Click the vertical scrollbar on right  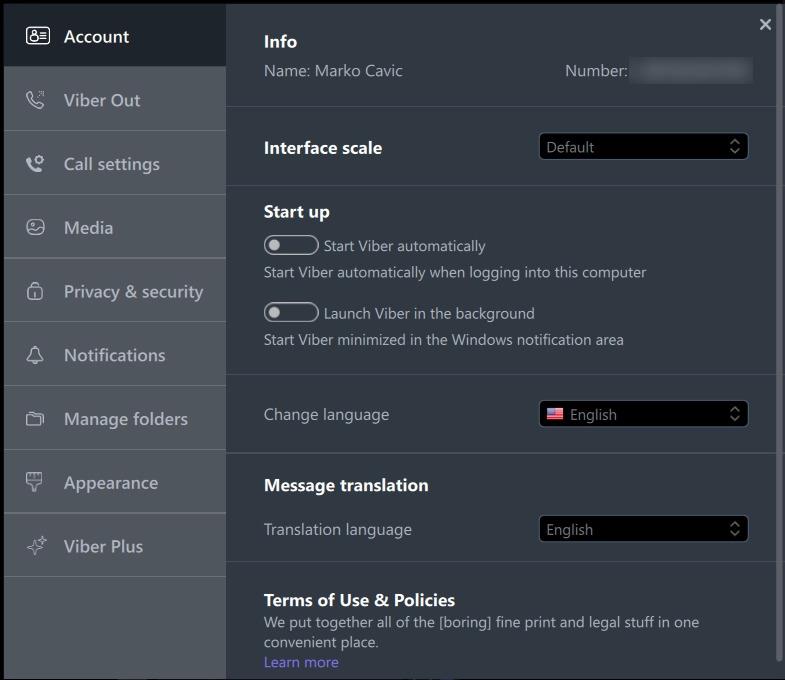779,350
